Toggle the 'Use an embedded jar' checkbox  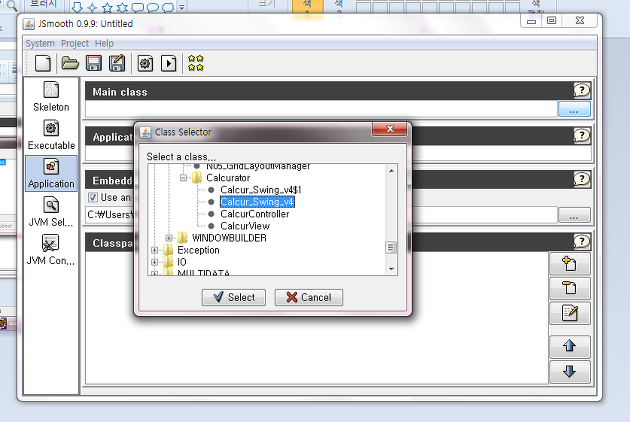[93, 197]
